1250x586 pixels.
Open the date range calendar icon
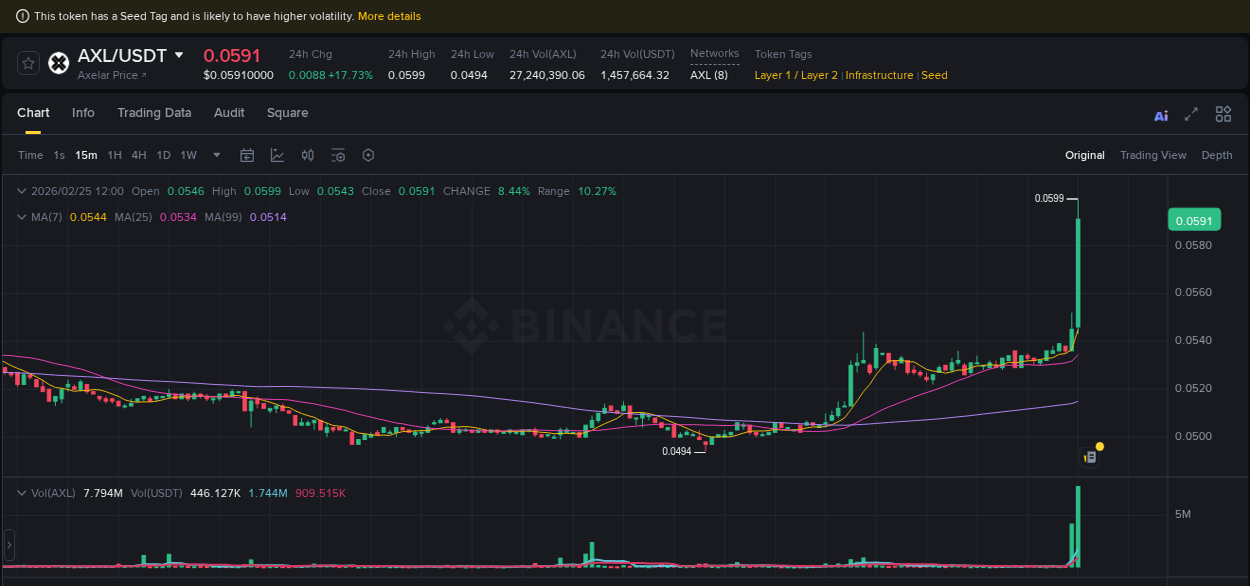pyautogui.click(x=247, y=155)
